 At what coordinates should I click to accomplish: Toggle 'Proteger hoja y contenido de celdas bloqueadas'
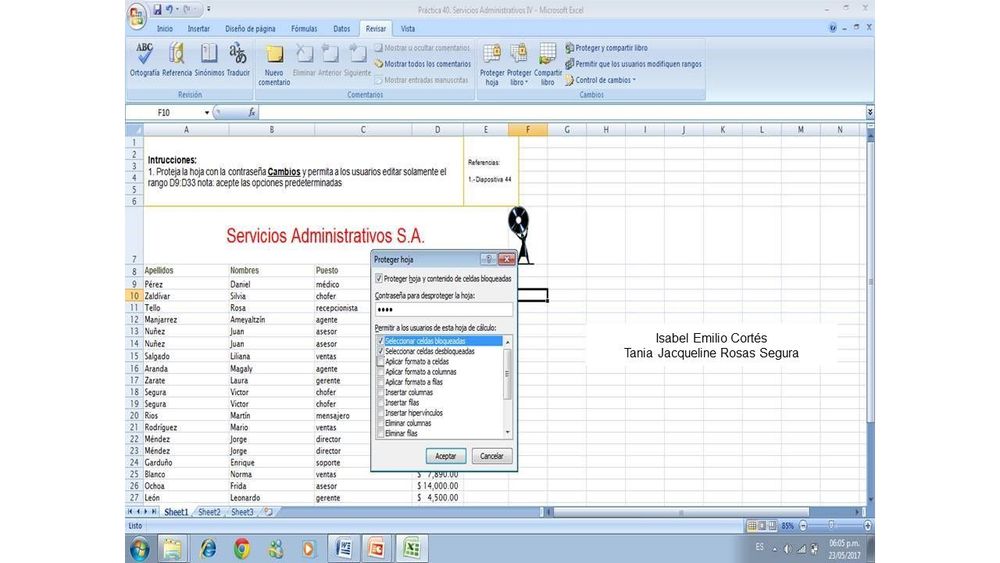click(378, 278)
